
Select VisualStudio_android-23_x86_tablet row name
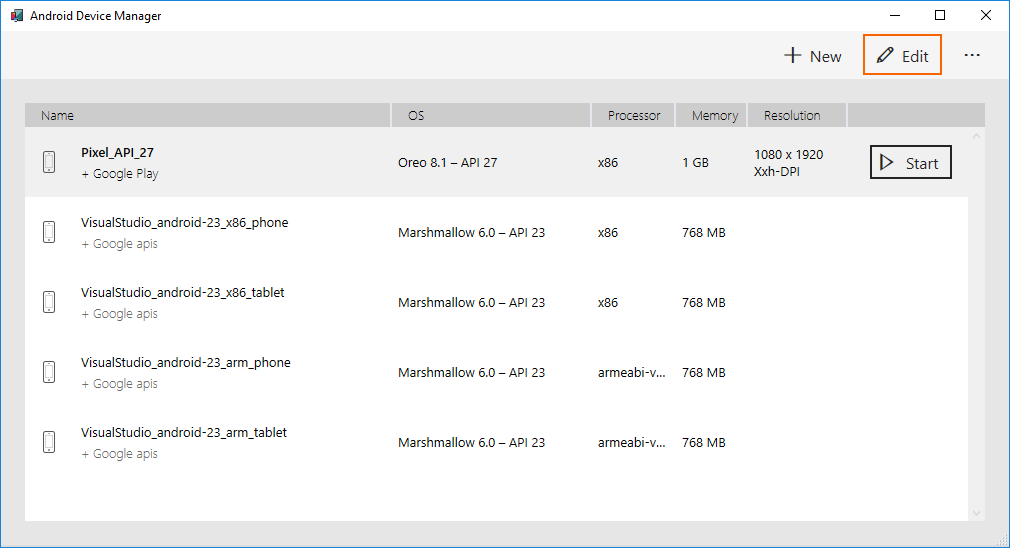coord(182,293)
